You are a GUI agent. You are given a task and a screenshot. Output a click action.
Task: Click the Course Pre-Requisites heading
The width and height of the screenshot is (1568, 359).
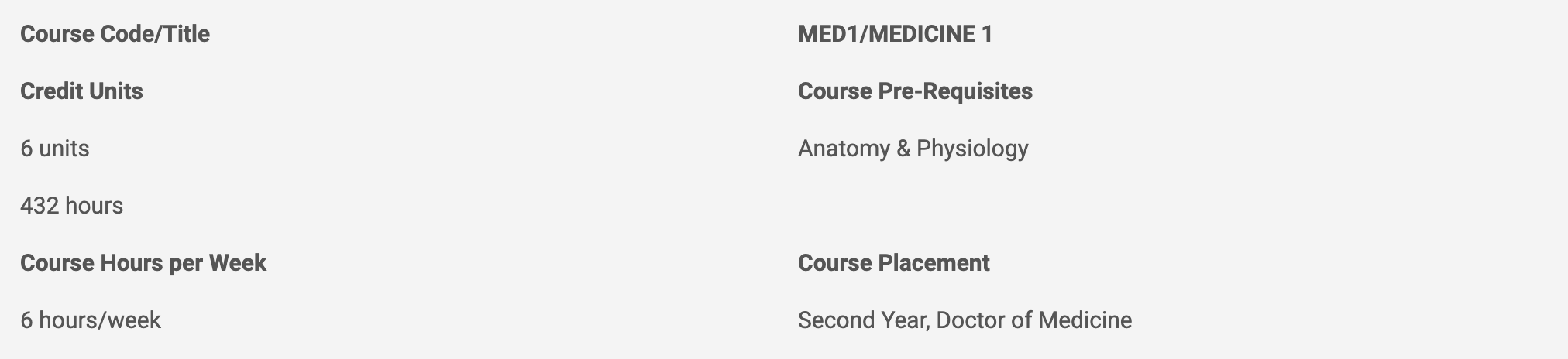click(915, 91)
